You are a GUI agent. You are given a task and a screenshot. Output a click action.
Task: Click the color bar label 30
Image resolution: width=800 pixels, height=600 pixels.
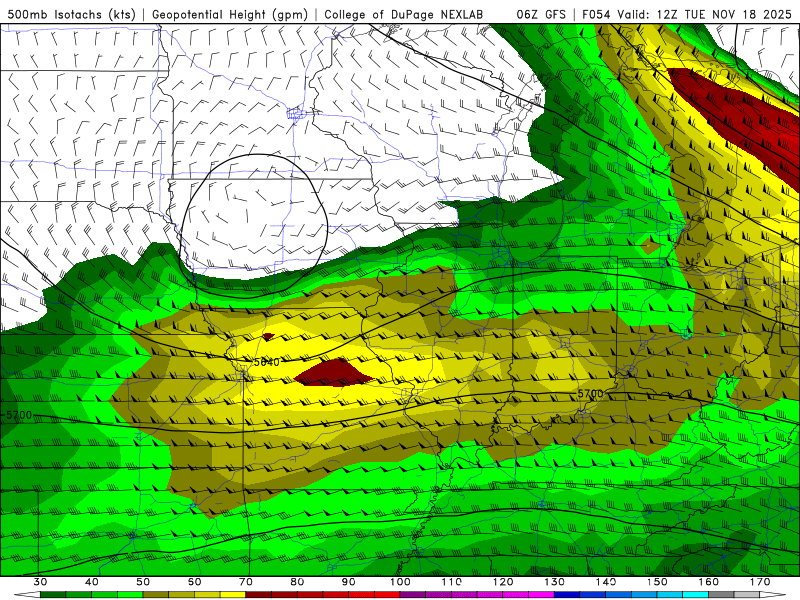tap(40, 582)
